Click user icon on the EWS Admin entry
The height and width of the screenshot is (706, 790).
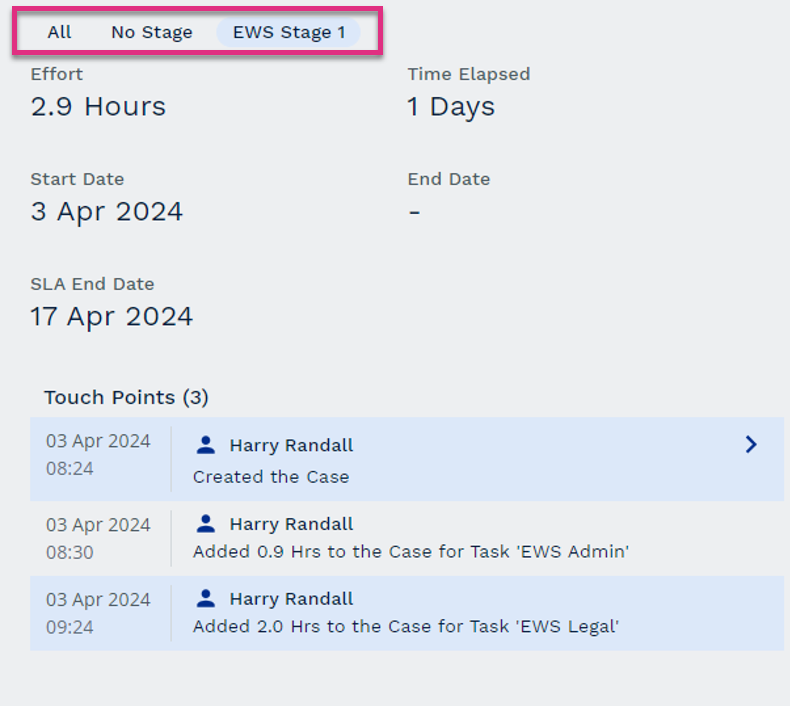pos(206,524)
